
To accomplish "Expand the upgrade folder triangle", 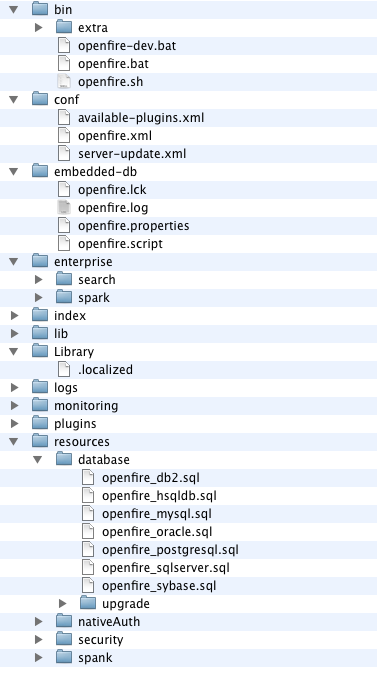I will [63, 604].
